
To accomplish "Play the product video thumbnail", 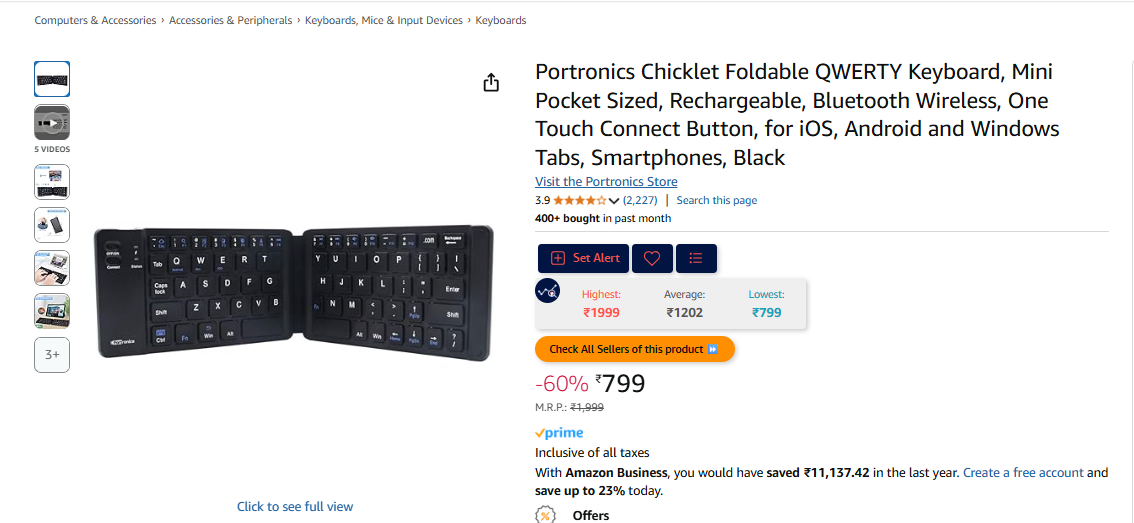I will (52, 123).
